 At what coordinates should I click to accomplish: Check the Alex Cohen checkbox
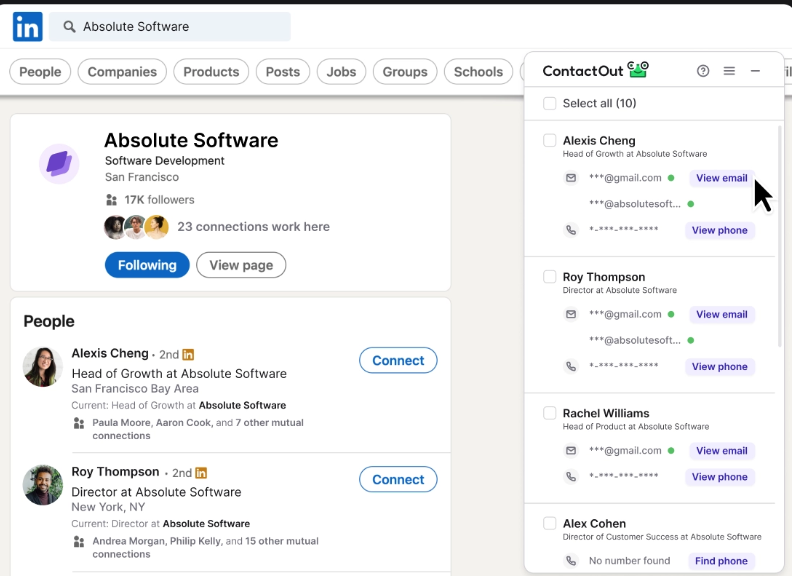(x=550, y=523)
